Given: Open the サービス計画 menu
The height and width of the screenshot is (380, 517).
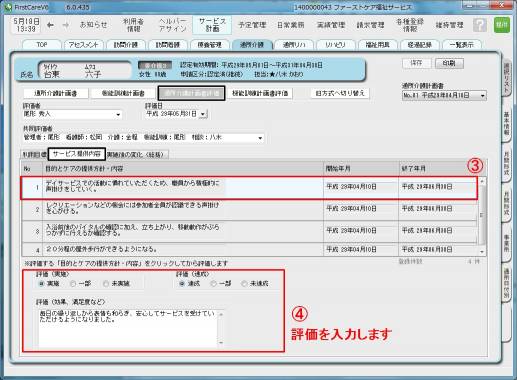Looking at the screenshot, I should pyautogui.click(x=212, y=25).
